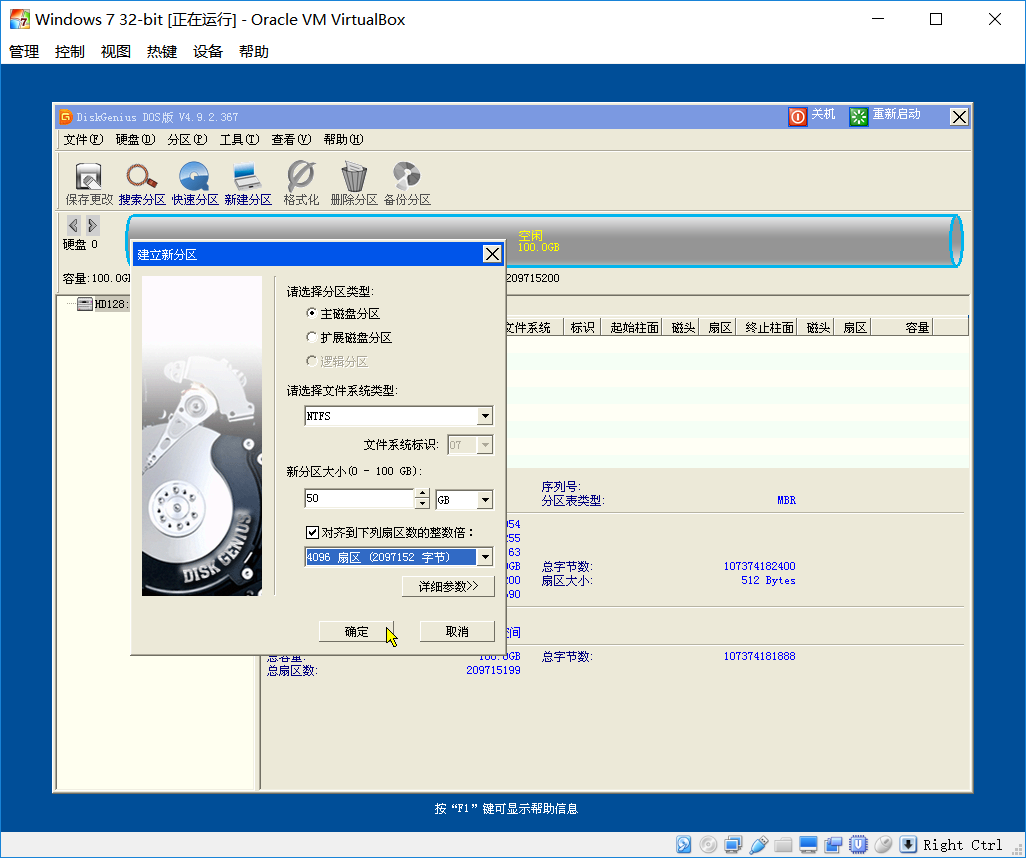Open the NTFS file system dropdown
The width and height of the screenshot is (1026, 858).
pos(485,416)
